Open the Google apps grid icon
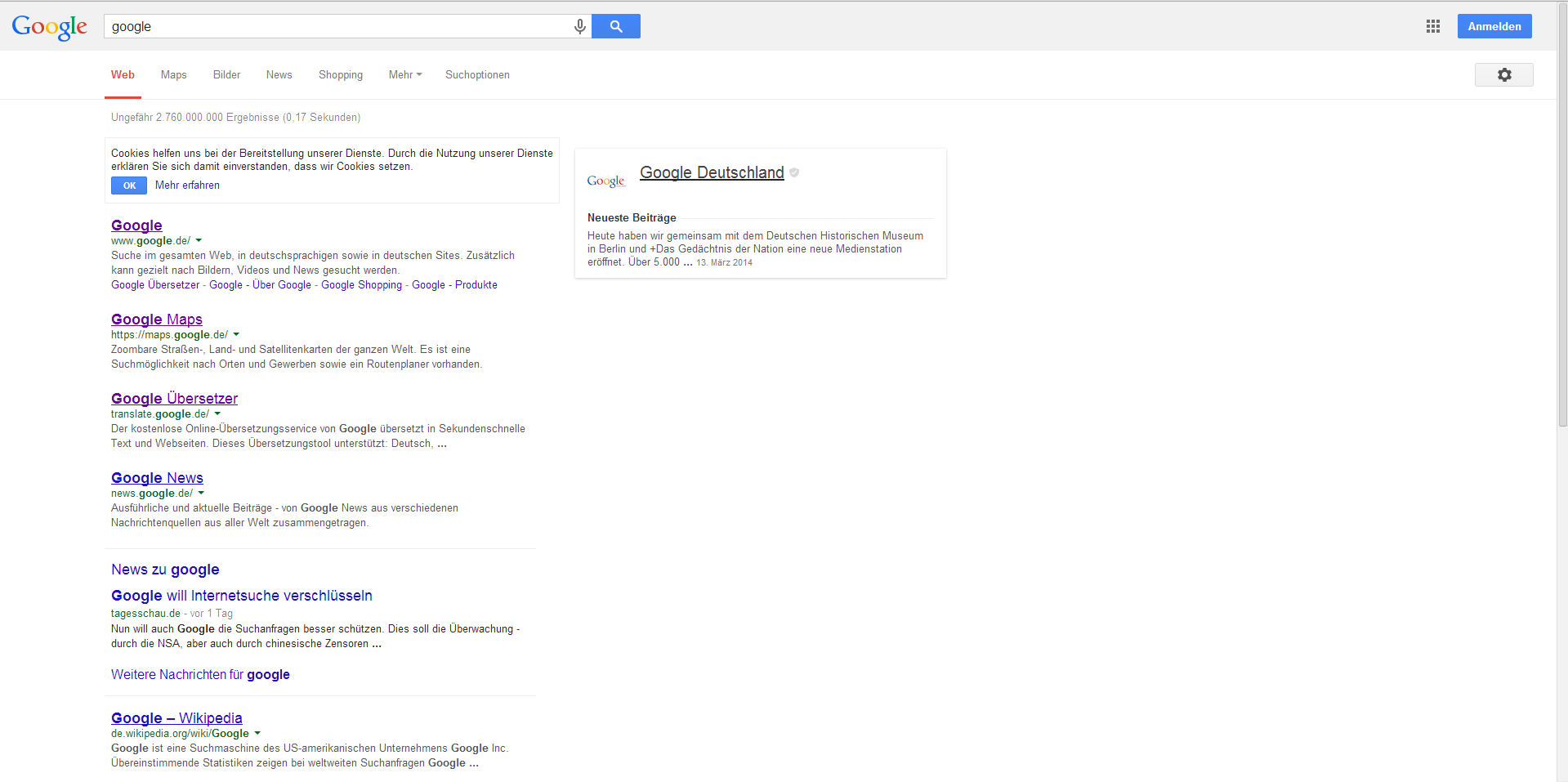1568x782 pixels. (1432, 26)
